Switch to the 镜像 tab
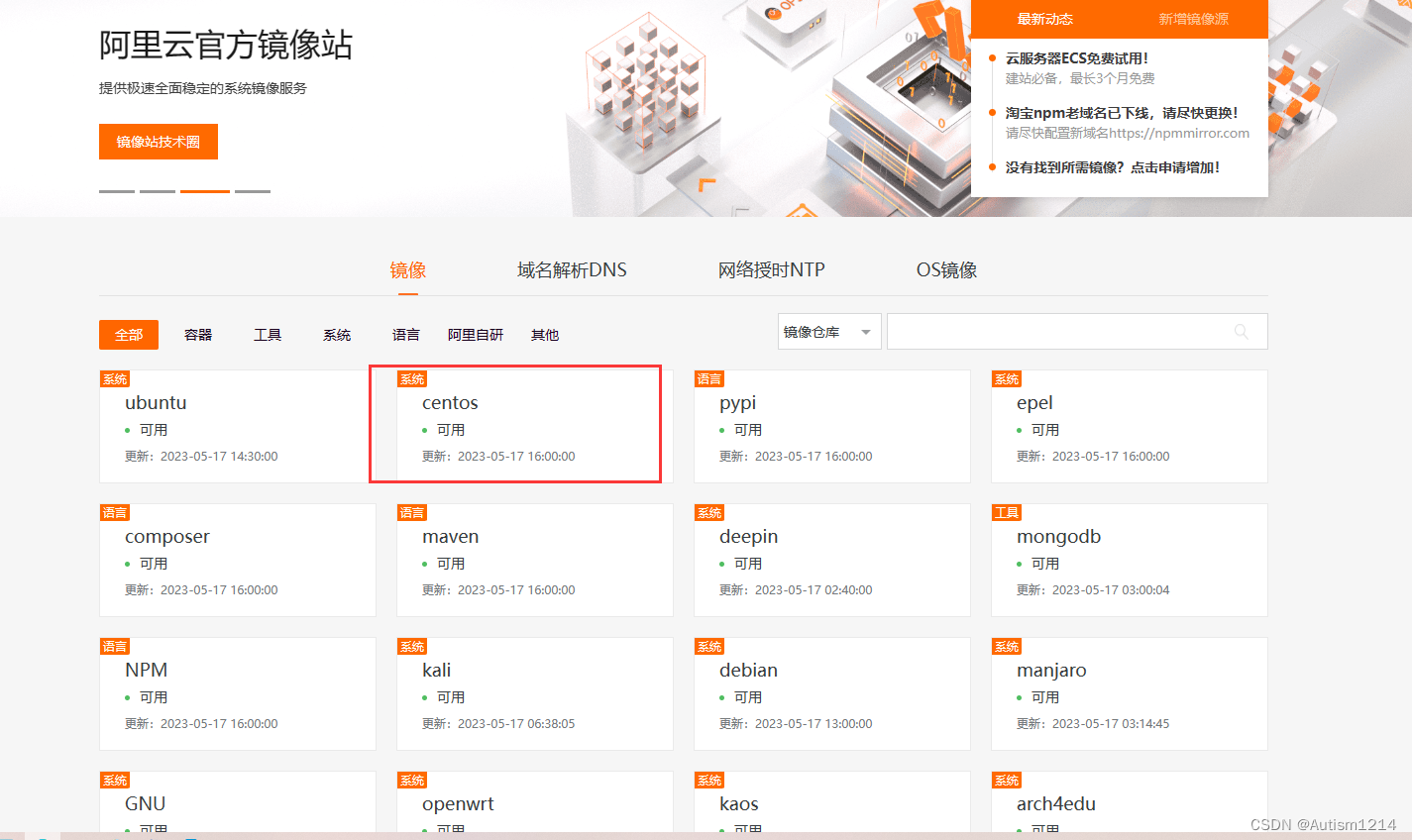 tap(408, 270)
